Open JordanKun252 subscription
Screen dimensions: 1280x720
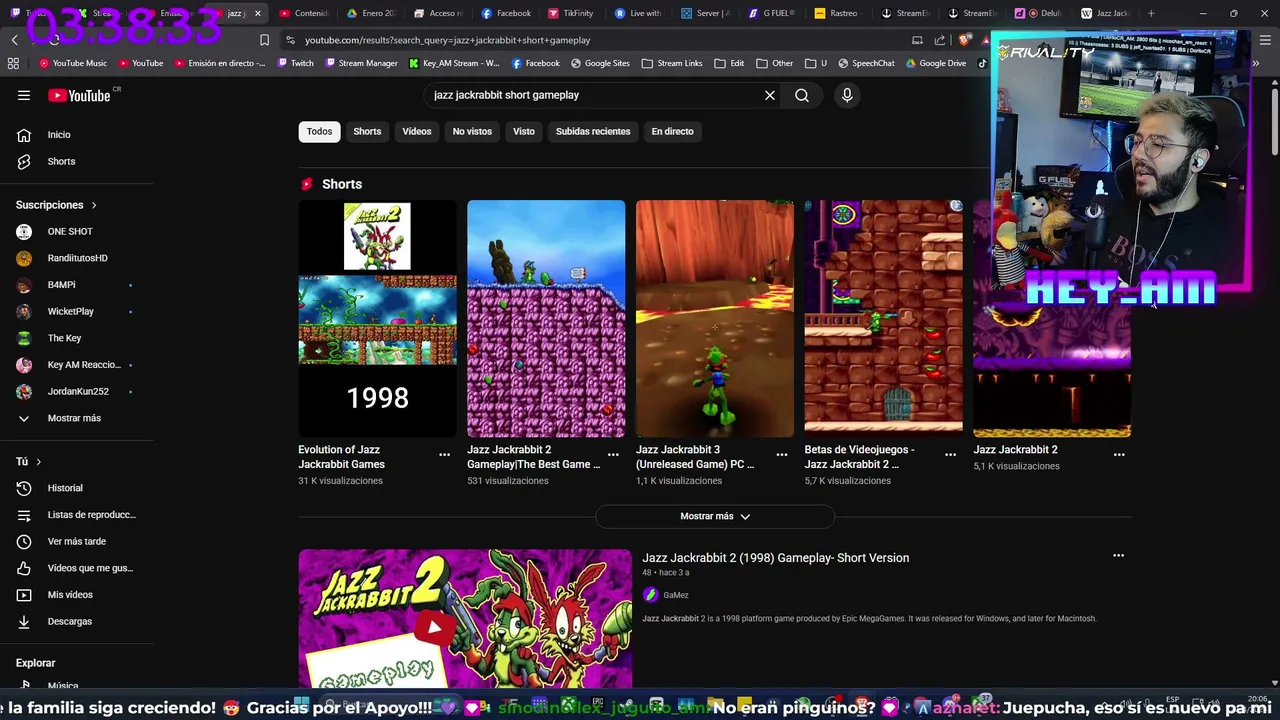coord(76,391)
